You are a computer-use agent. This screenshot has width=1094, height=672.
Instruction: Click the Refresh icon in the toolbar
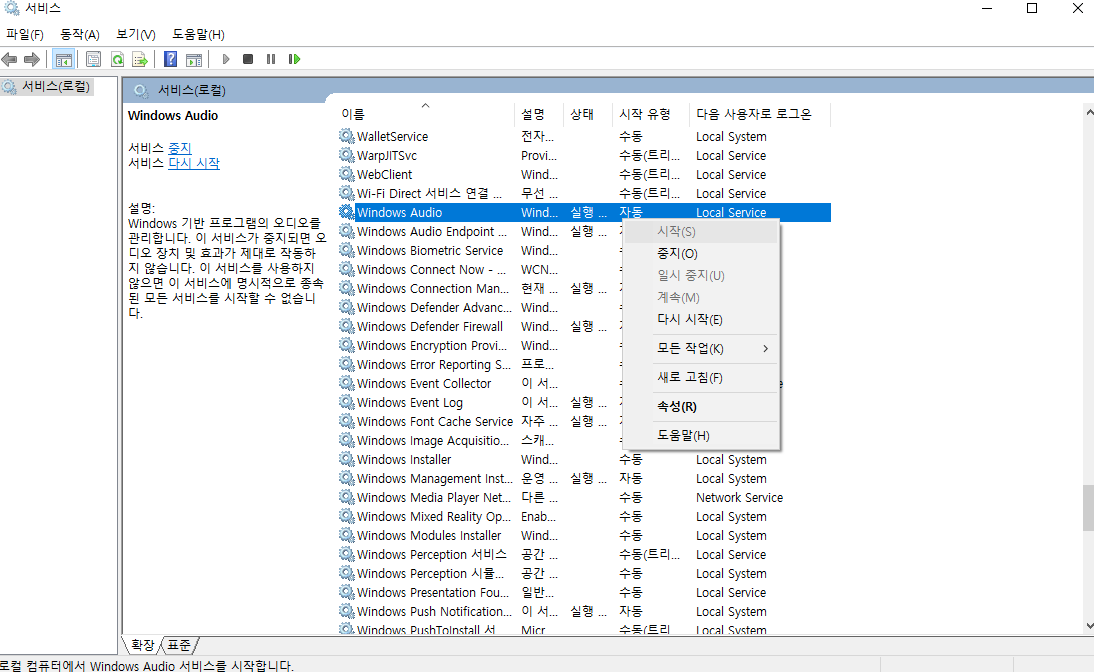click(117, 58)
